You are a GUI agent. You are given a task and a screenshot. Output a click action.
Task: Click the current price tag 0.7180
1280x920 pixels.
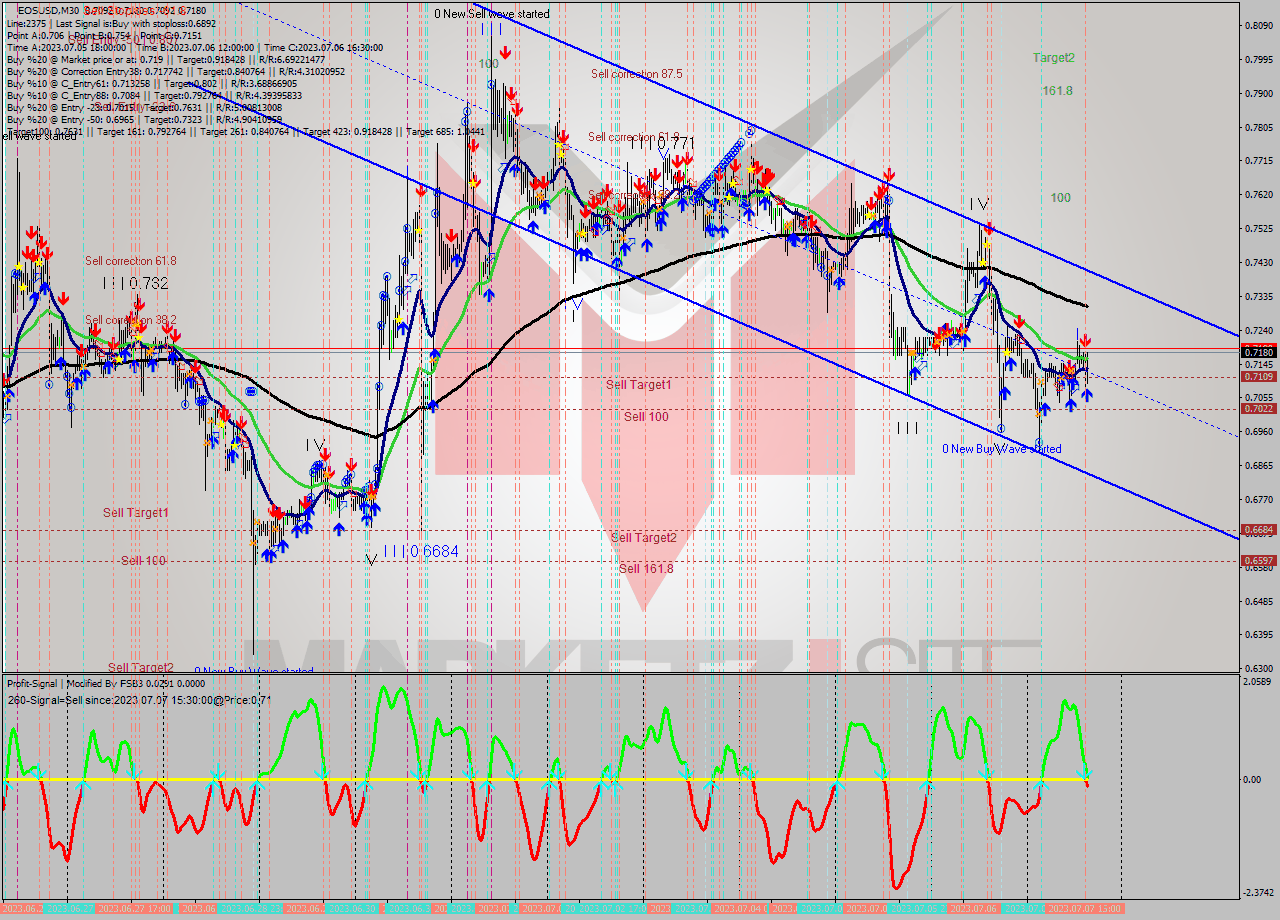click(1257, 352)
